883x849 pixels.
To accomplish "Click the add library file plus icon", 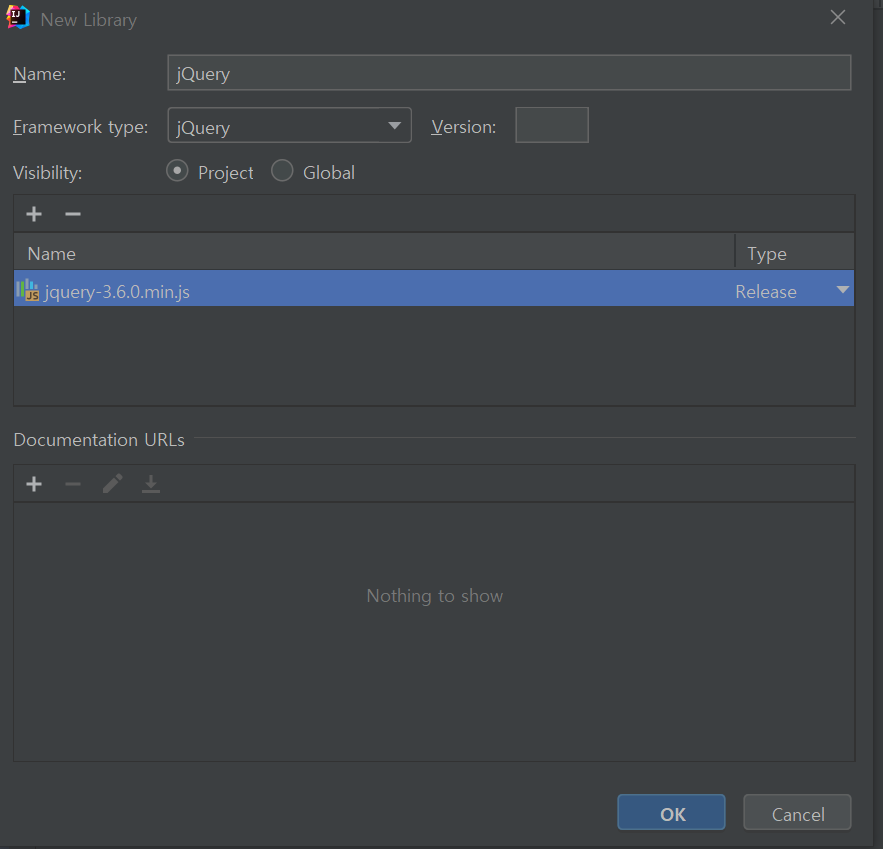I will point(34,214).
